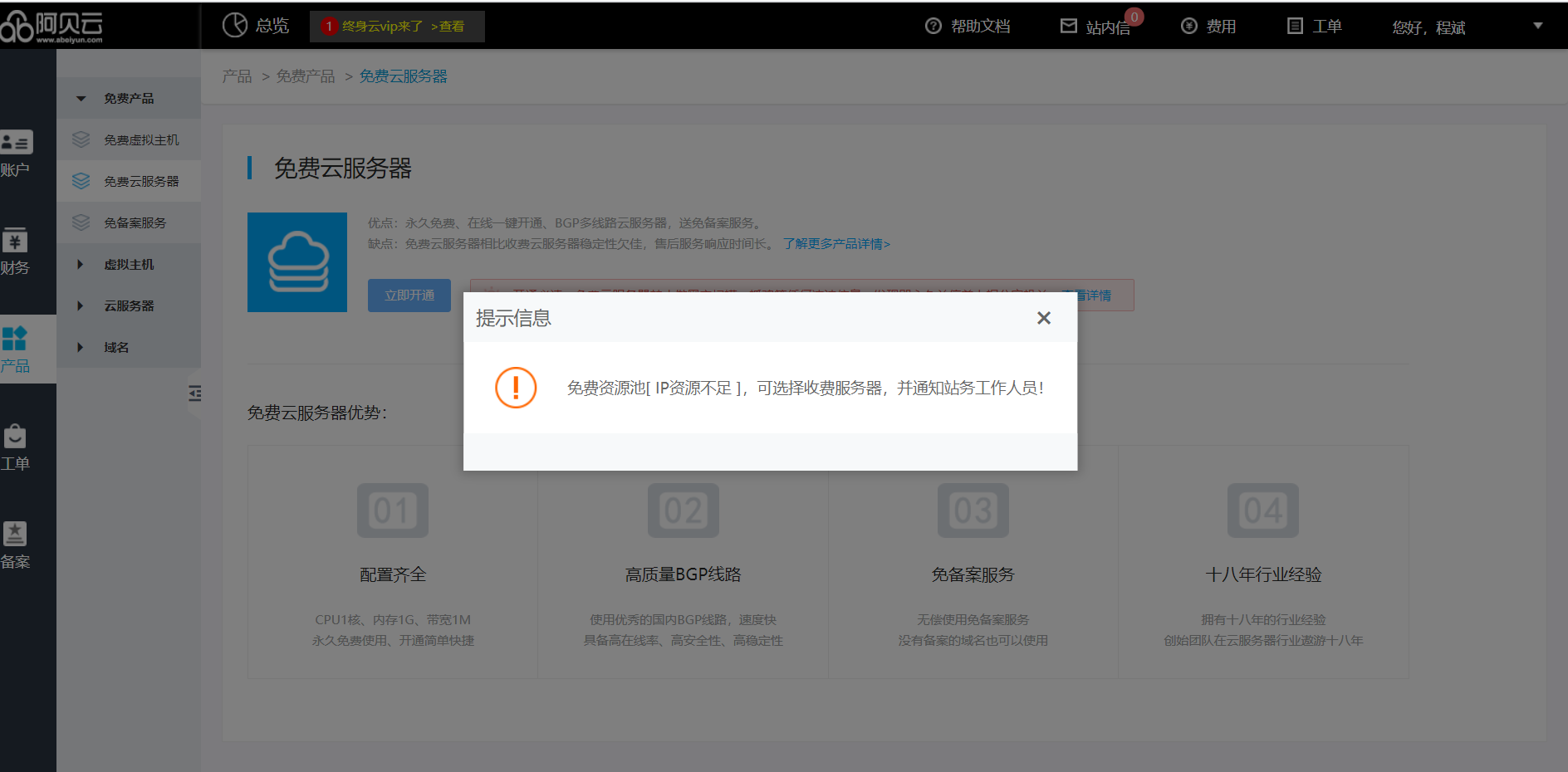Select the 十八年行业经验 heading

point(1263,574)
